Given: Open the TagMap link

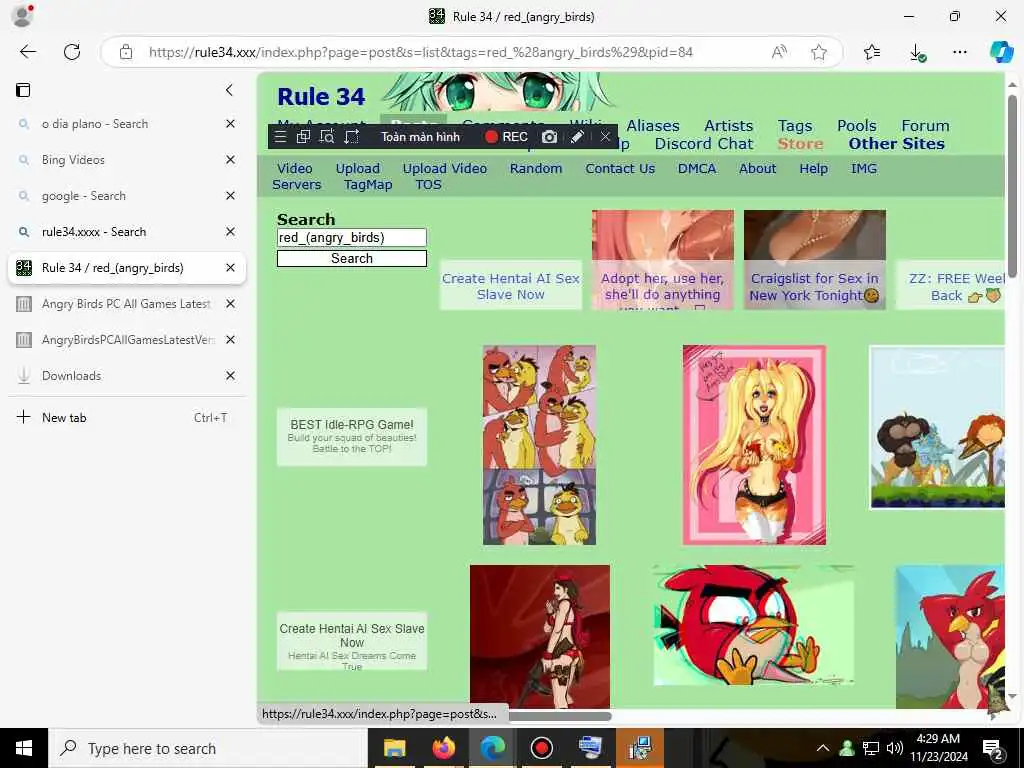Looking at the screenshot, I should (x=368, y=185).
